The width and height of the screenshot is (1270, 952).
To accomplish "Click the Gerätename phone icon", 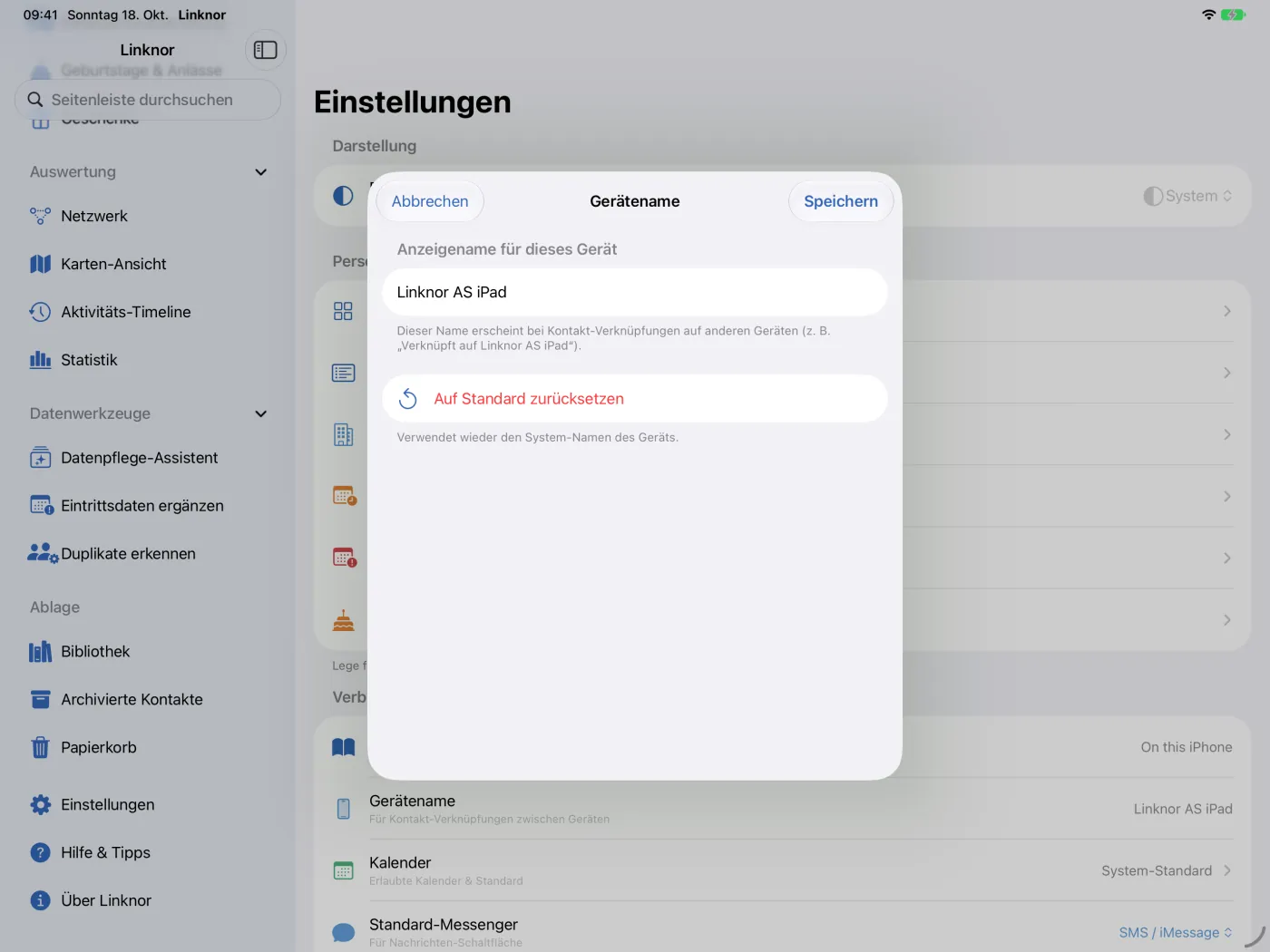I will 343,809.
